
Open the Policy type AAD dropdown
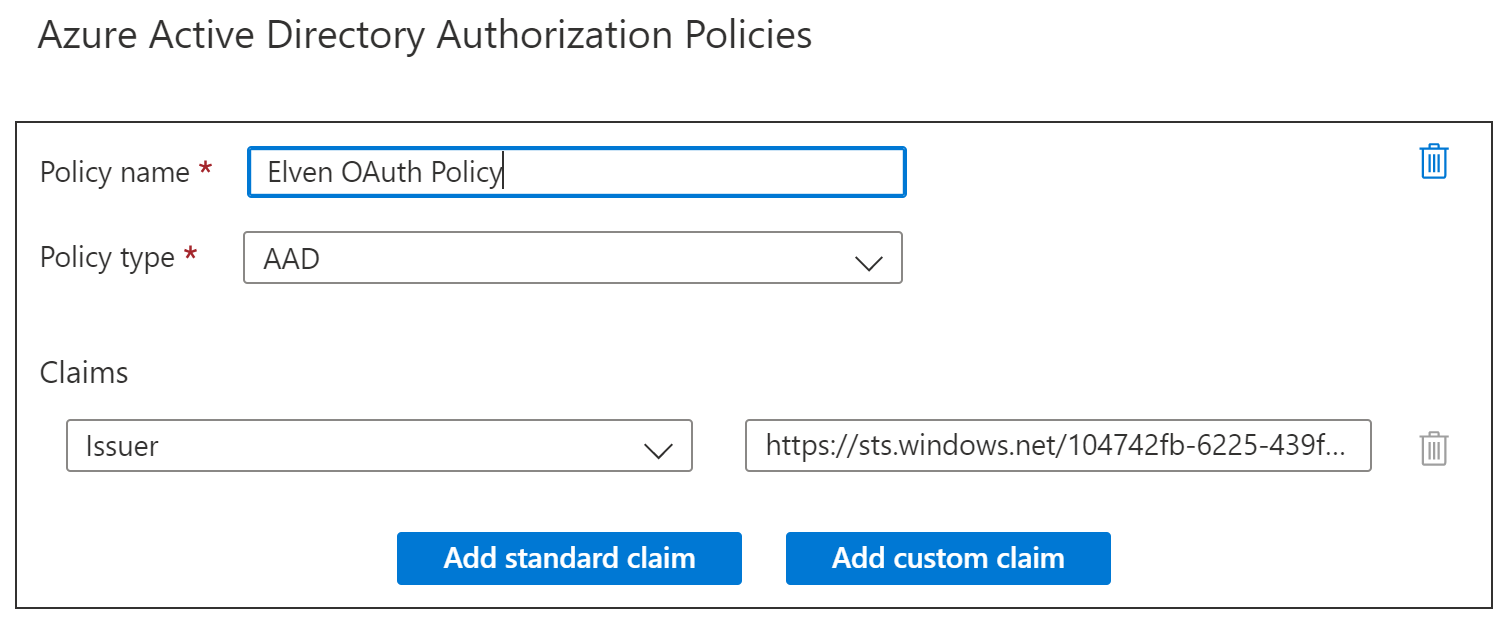click(x=573, y=258)
